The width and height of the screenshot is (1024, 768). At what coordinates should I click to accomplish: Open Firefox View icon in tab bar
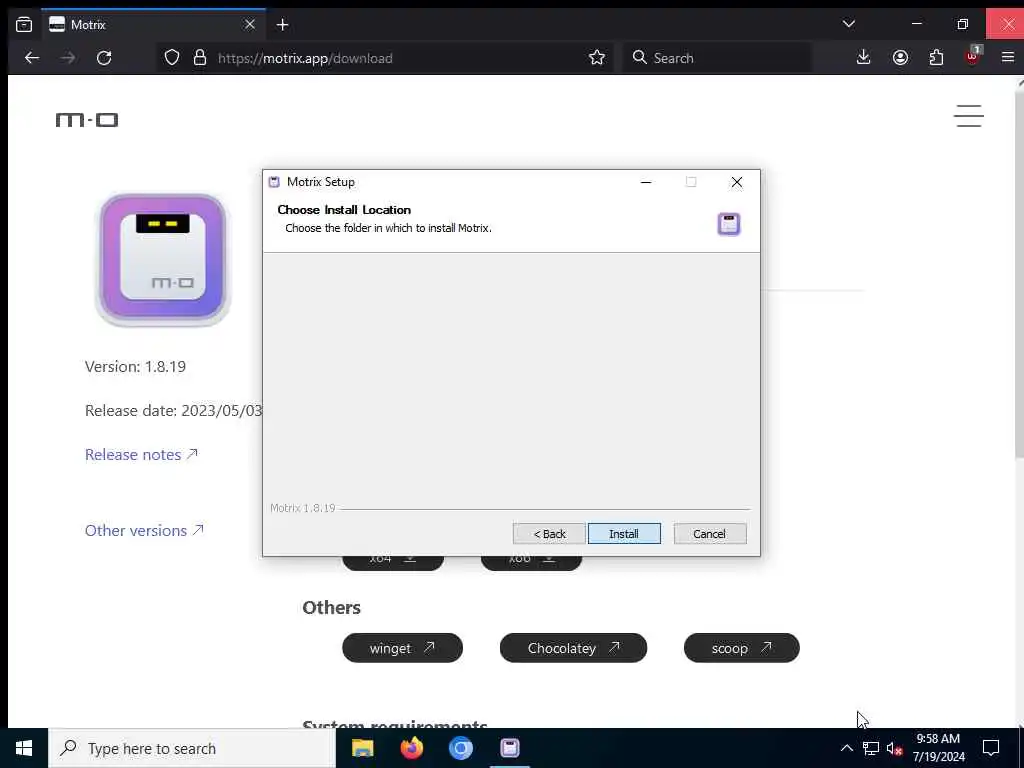point(24,25)
